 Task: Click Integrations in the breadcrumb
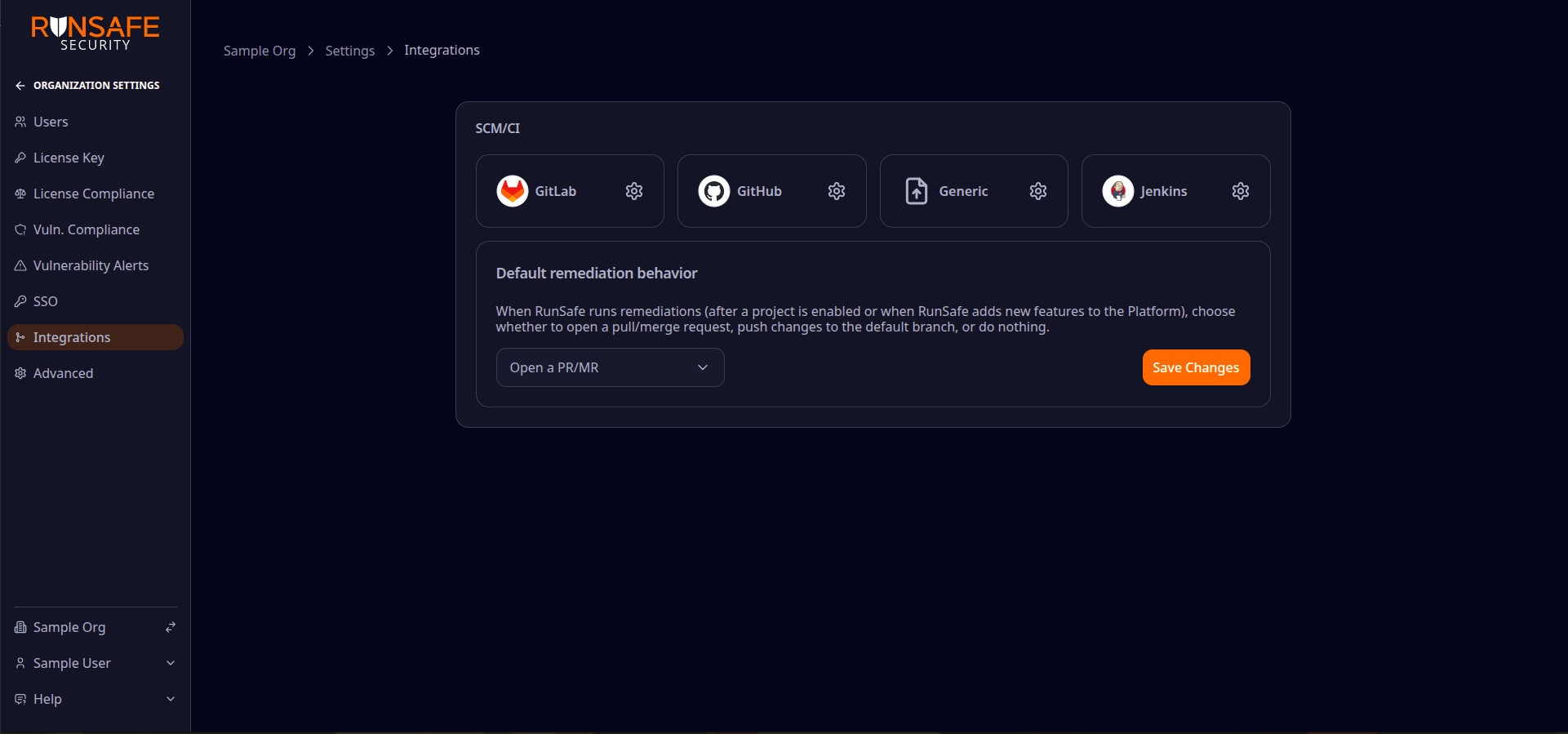(442, 51)
